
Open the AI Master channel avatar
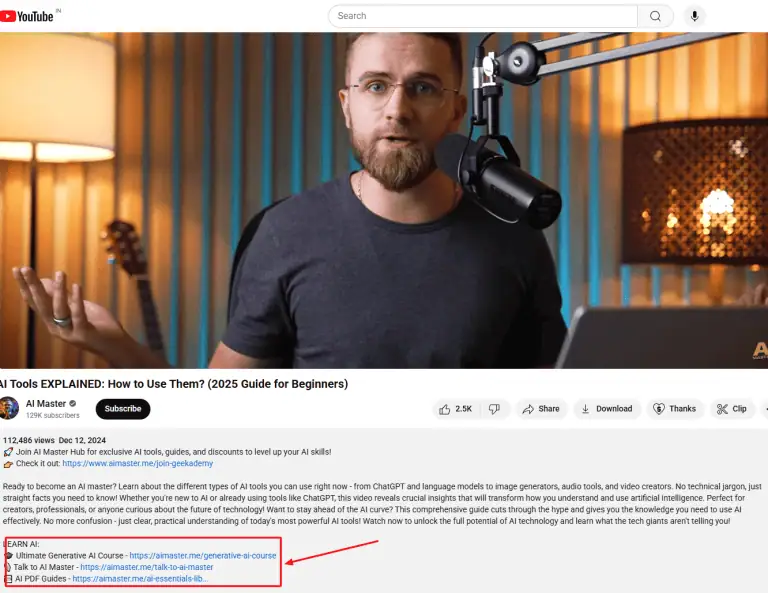[x=9, y=408]
